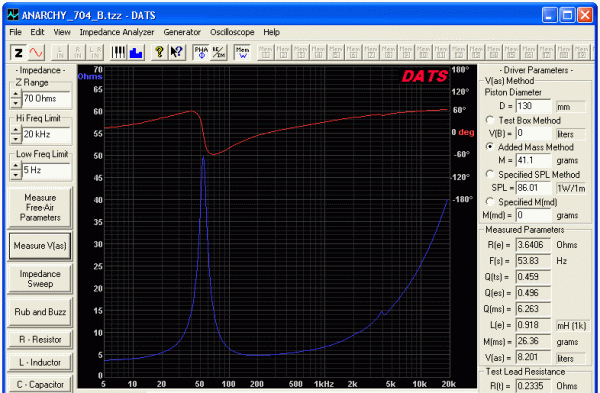
Task: Raise Low Freq Limit with up arrow
Action: point(15,166)
